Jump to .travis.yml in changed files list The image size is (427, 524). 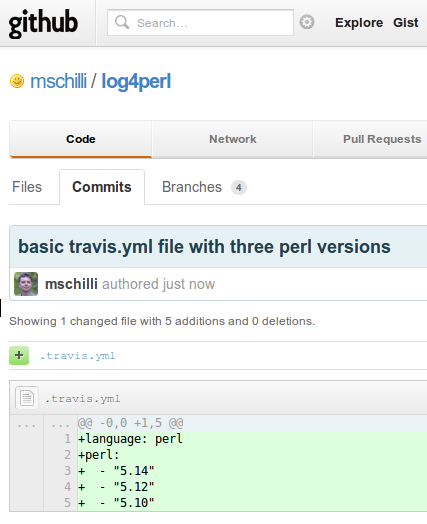[78, 356]
